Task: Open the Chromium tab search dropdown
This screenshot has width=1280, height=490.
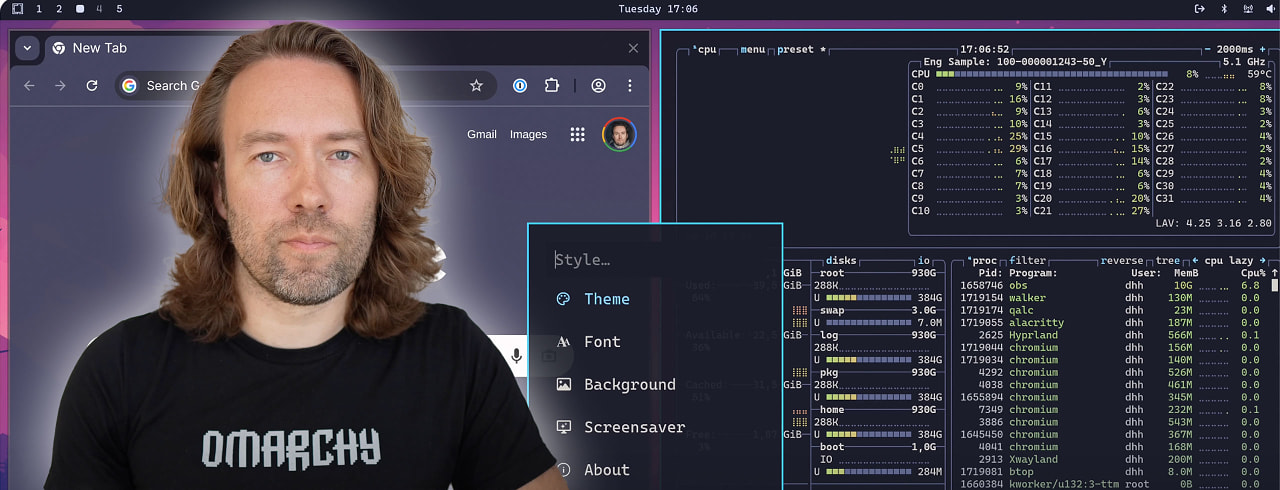Action: (27, 48)
